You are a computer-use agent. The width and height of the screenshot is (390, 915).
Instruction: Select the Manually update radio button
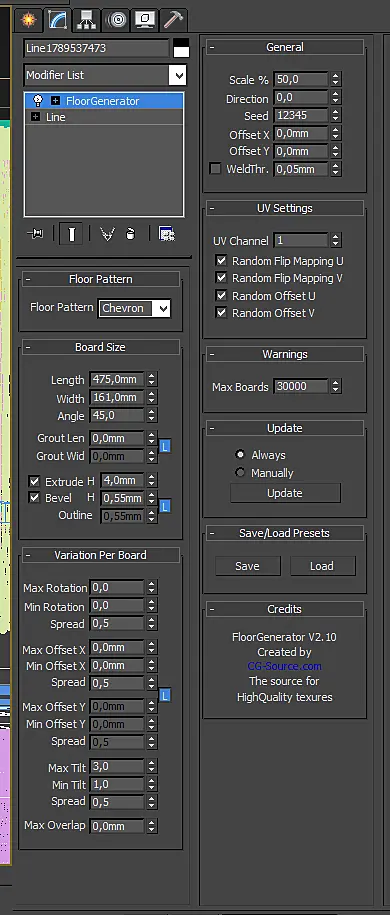point(239,472)
